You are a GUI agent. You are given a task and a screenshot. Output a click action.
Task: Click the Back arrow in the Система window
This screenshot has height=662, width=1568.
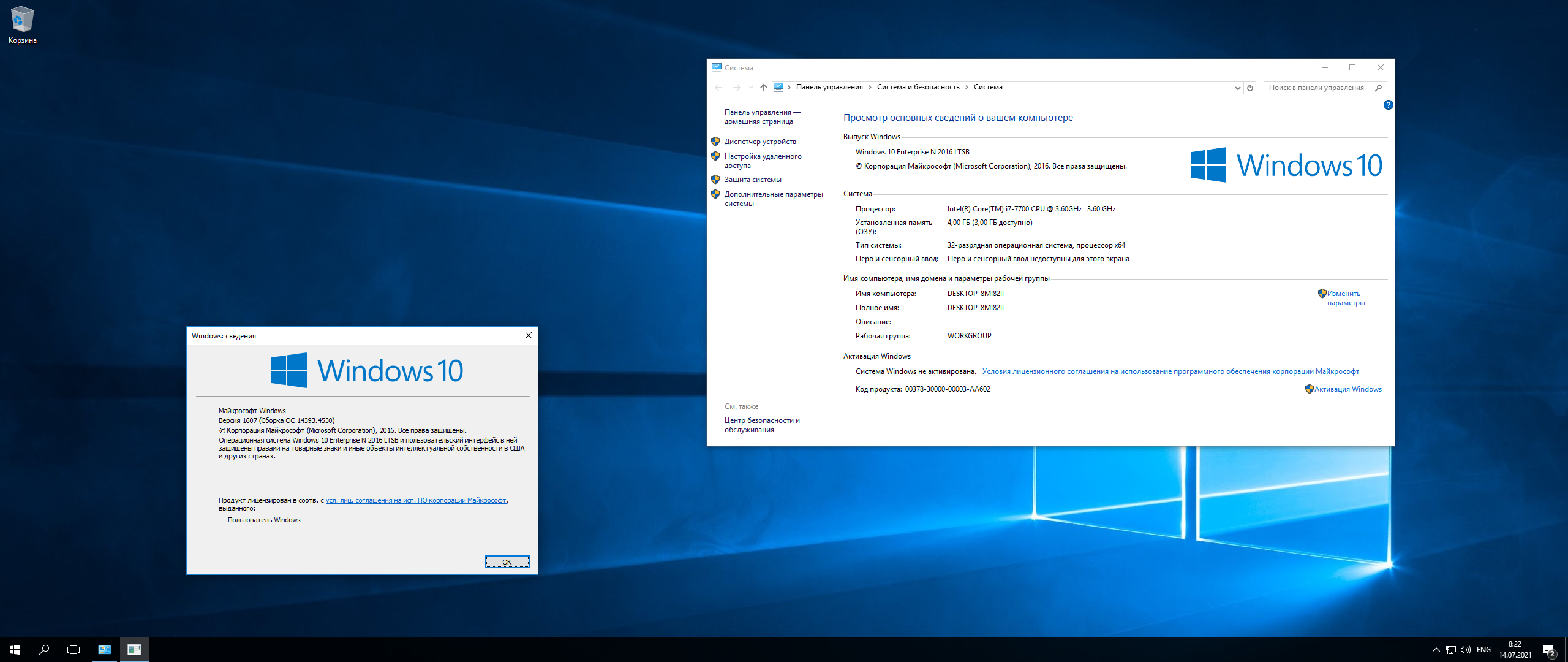[718, 88]
